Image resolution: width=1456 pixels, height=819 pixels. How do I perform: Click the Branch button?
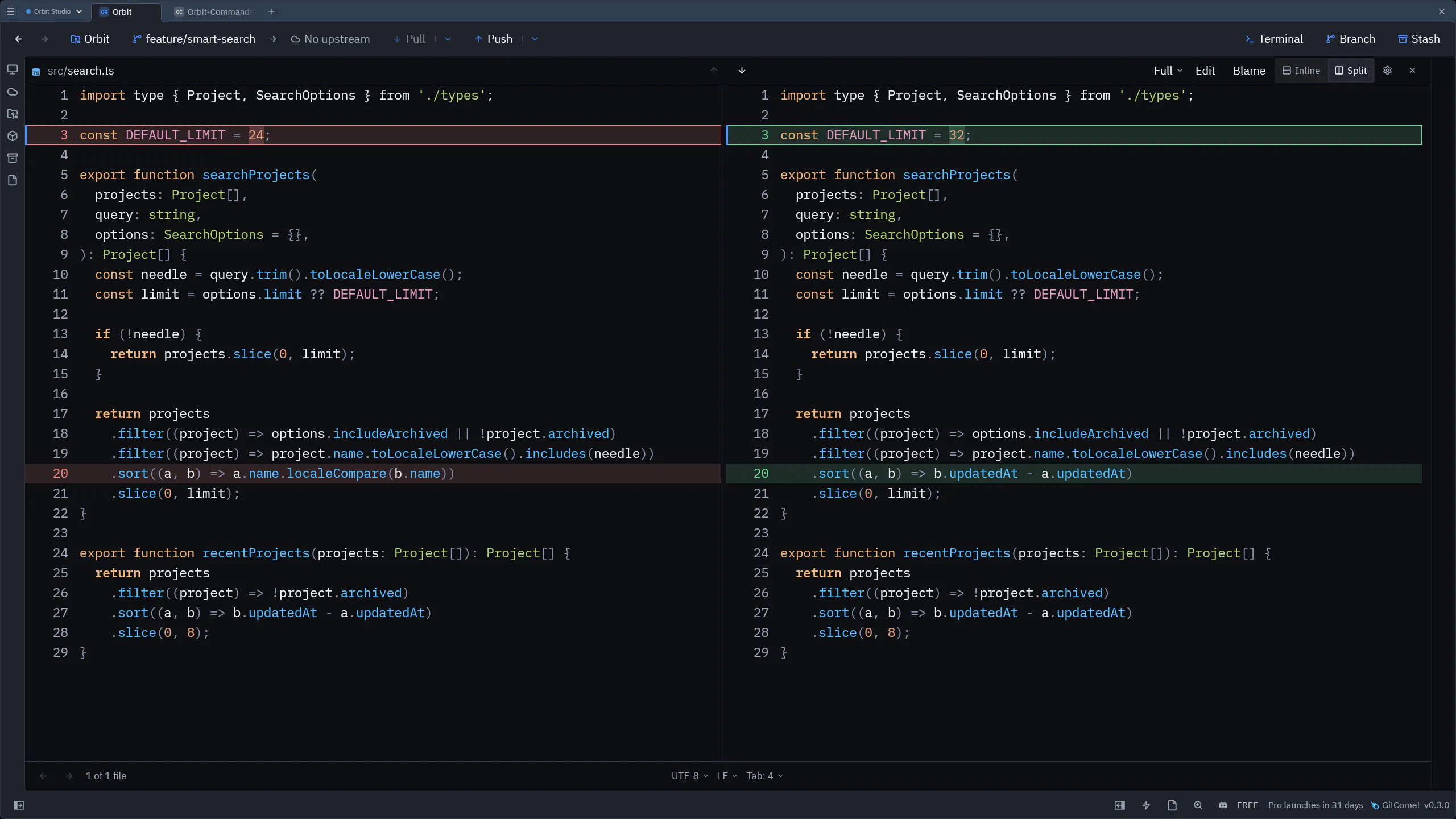(1350, 39)
